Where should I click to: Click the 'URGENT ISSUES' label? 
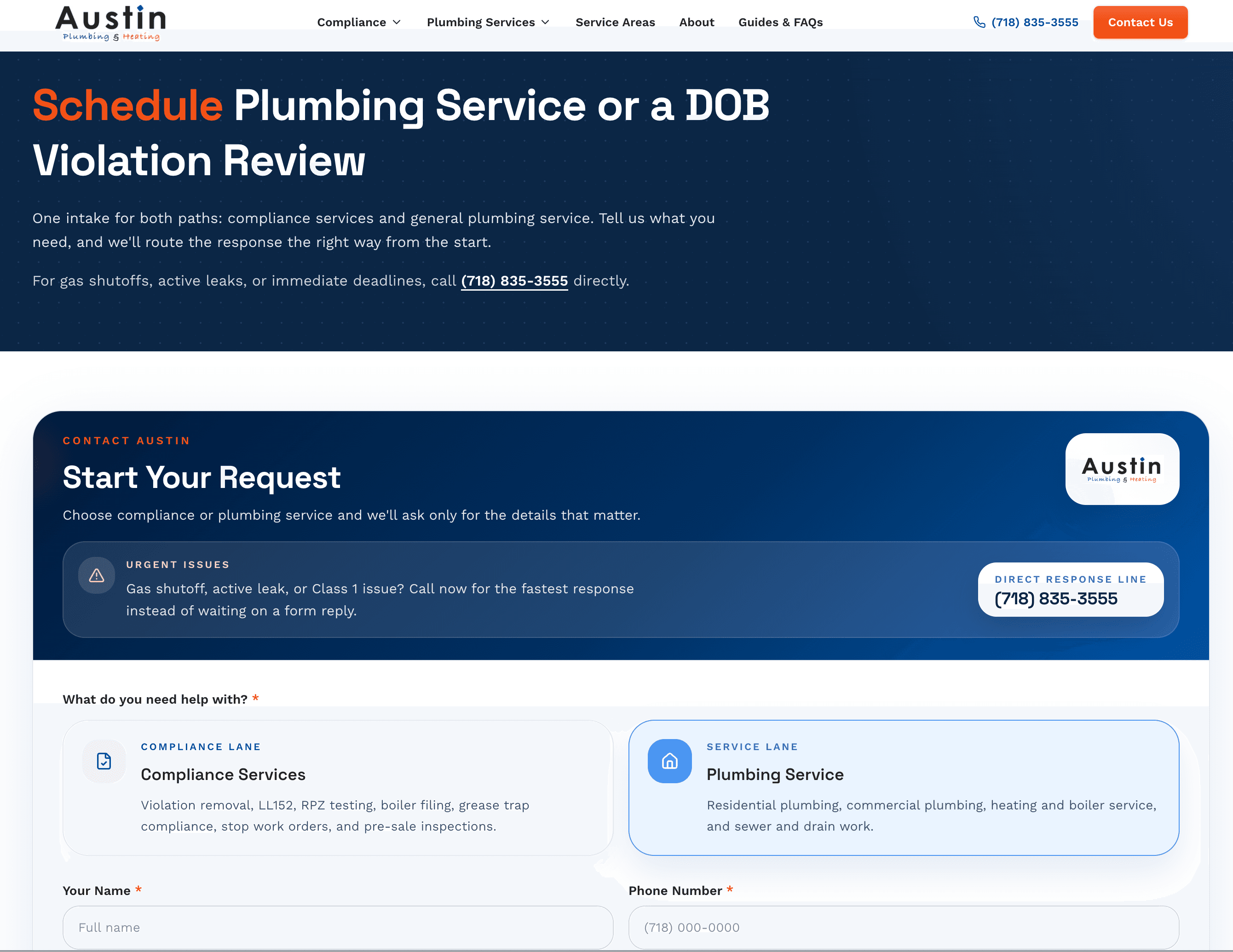tap(178, 564)
